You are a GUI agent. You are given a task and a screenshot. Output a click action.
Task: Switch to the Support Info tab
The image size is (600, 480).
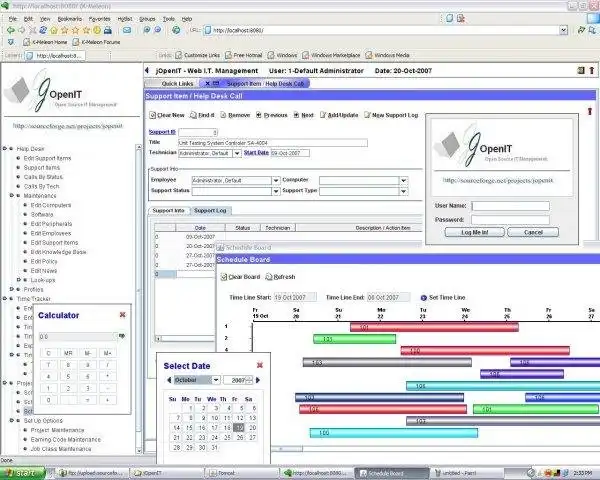click(168, 211)
